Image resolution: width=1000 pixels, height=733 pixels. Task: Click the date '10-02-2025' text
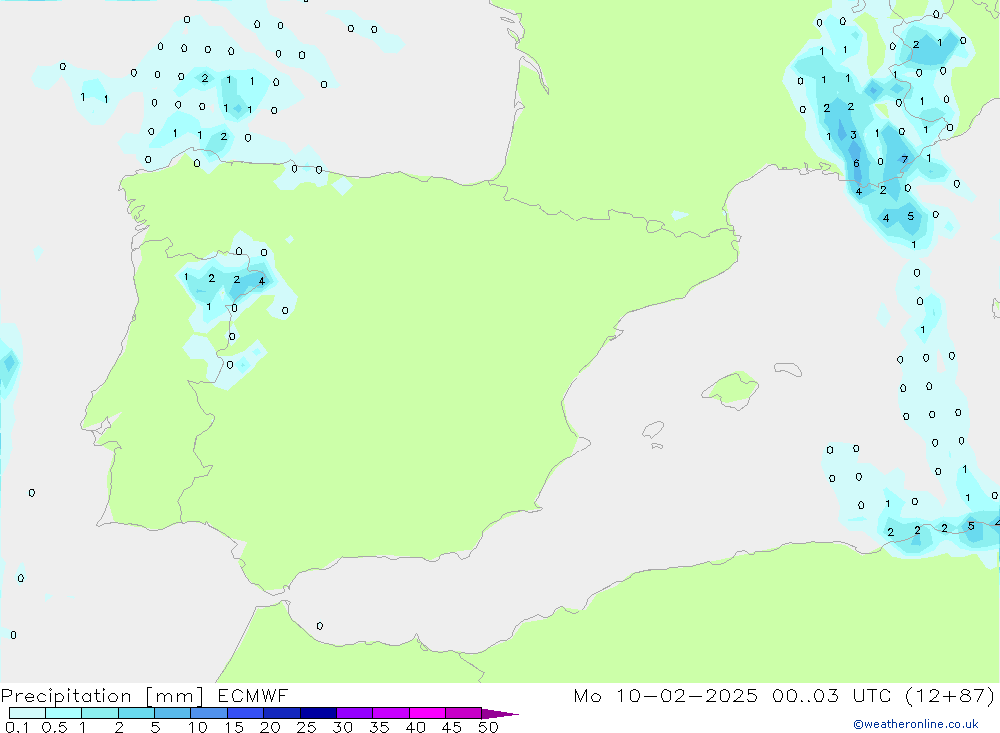tap(687, 695)
